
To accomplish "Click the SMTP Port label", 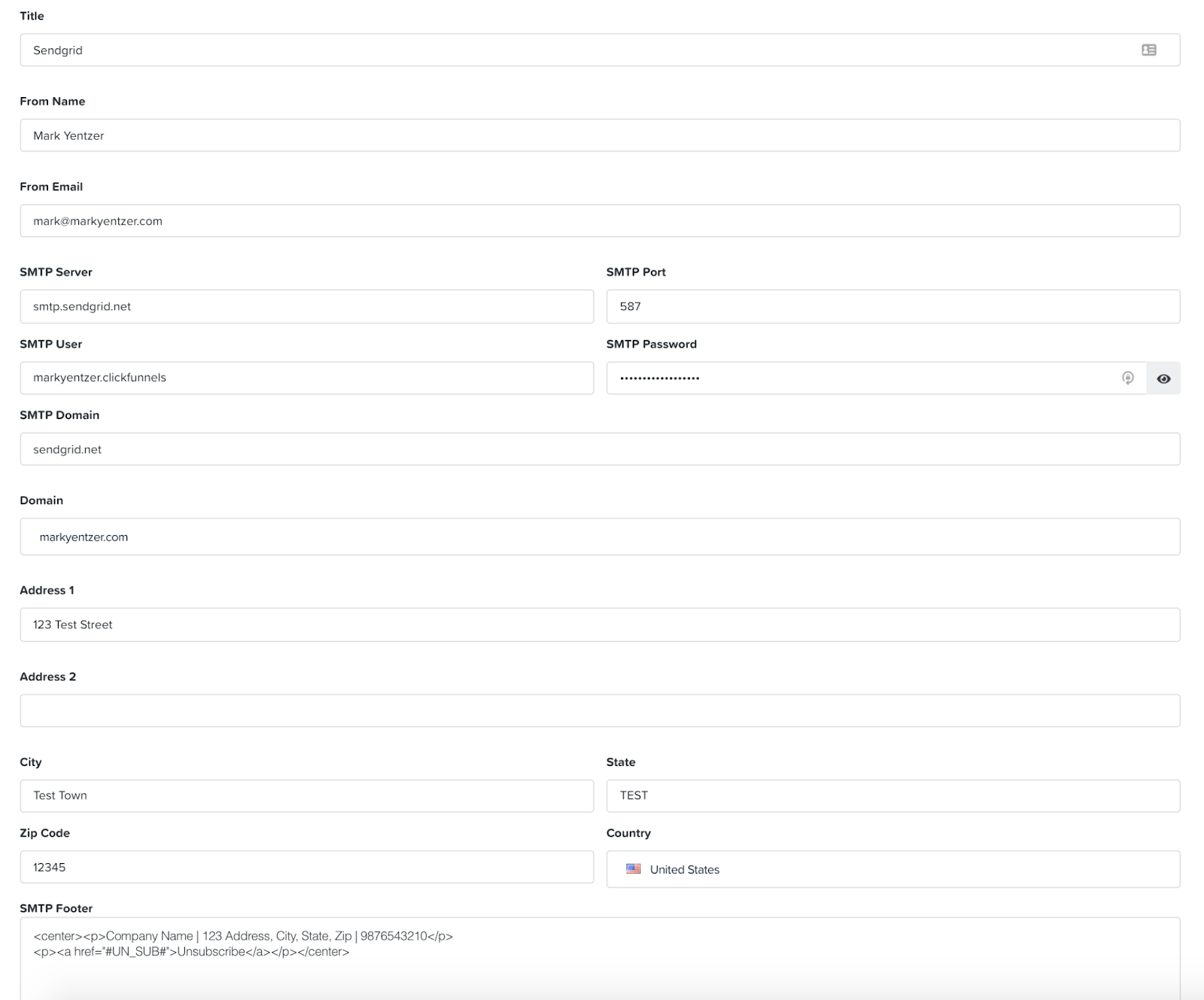I will click(x=636, y=272).
